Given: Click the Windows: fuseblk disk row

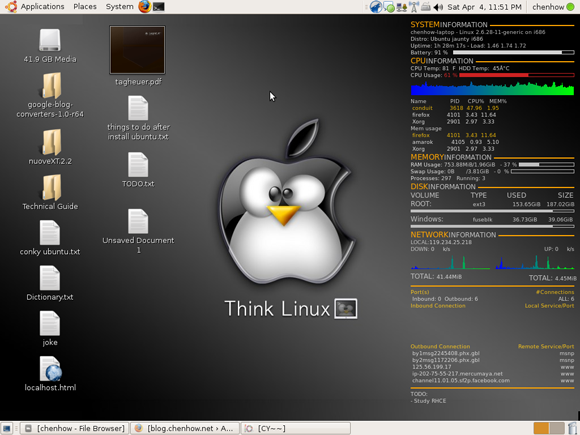Looking at the screenshot, I should 492,219.
